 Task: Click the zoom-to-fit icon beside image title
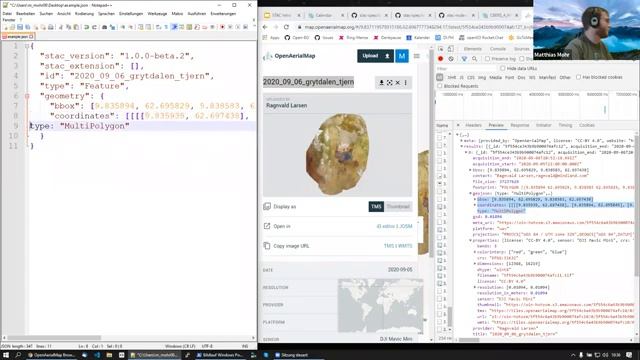[x=389, y=82]
